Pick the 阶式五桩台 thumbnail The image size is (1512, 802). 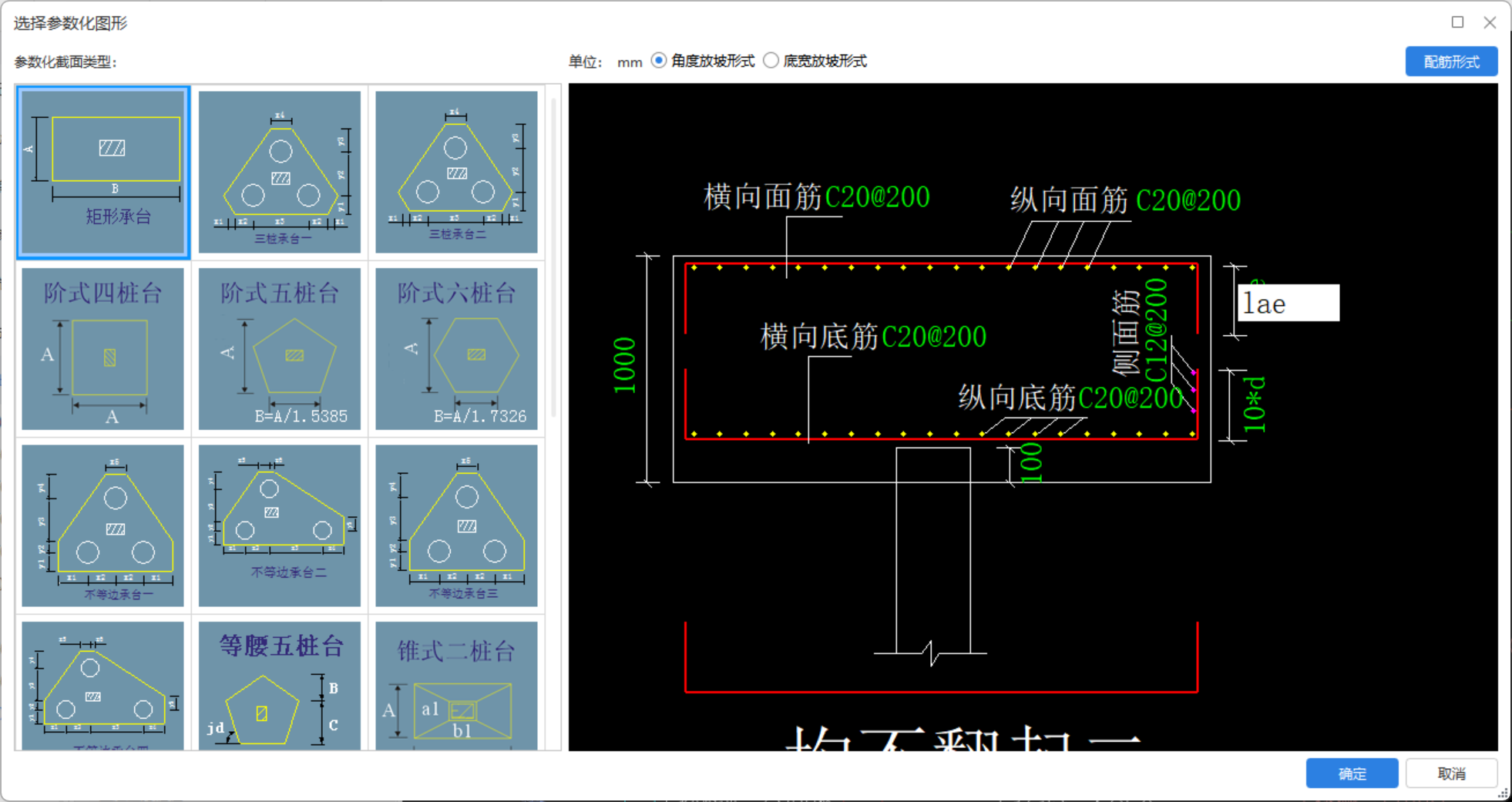[280, 349]
